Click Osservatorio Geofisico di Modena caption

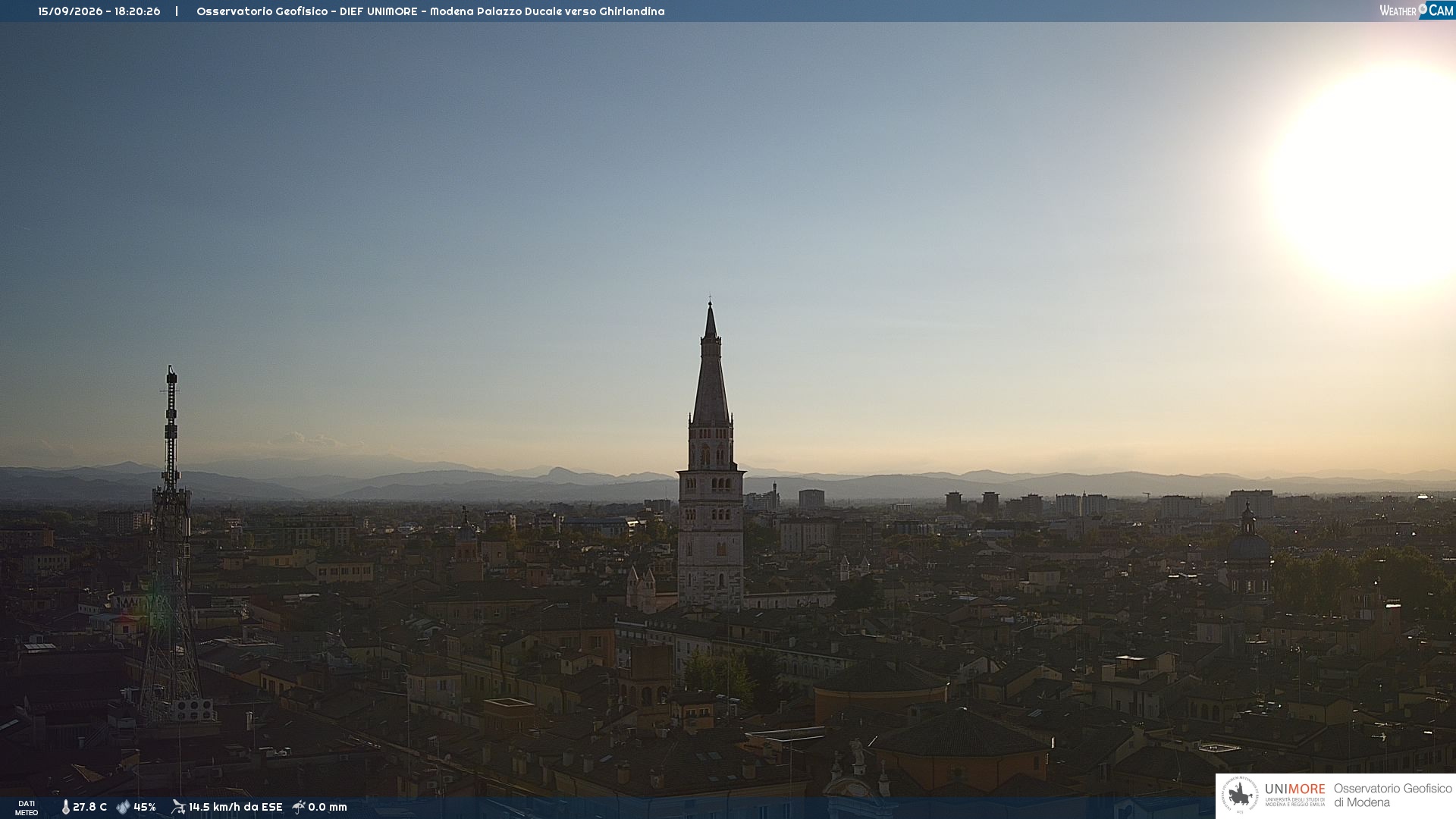point(1392,795)
